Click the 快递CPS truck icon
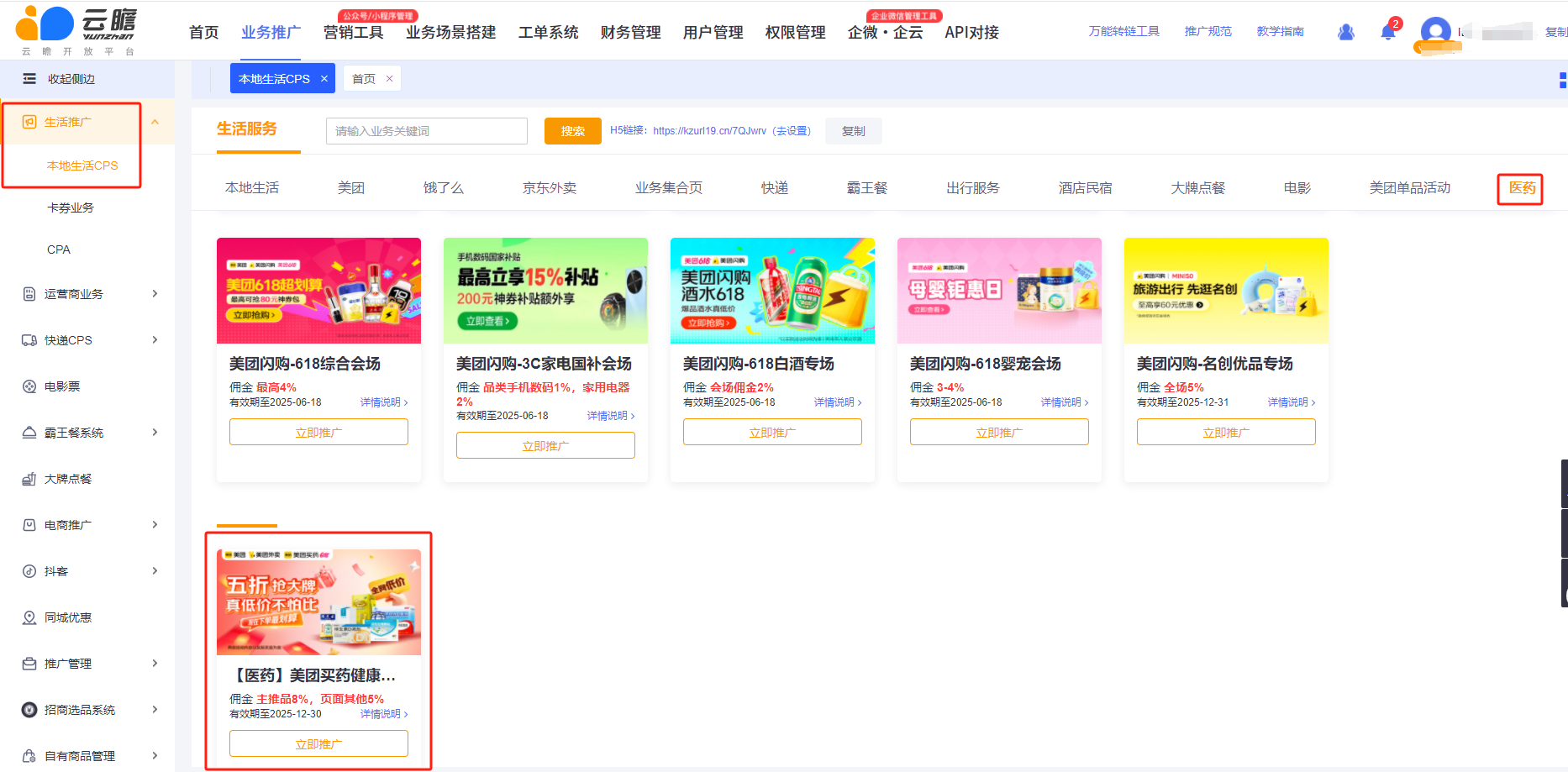The image size is (1568, 772). (x=29, y=340)
